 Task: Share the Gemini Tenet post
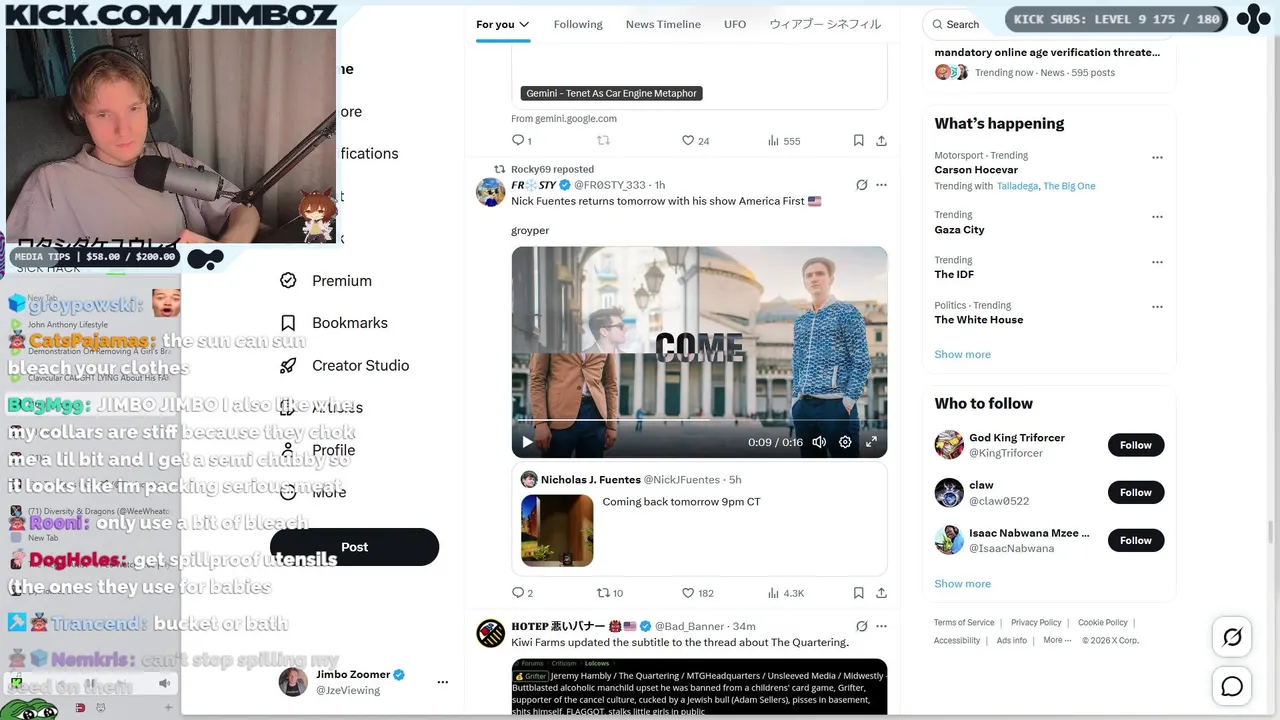[881, 141]
